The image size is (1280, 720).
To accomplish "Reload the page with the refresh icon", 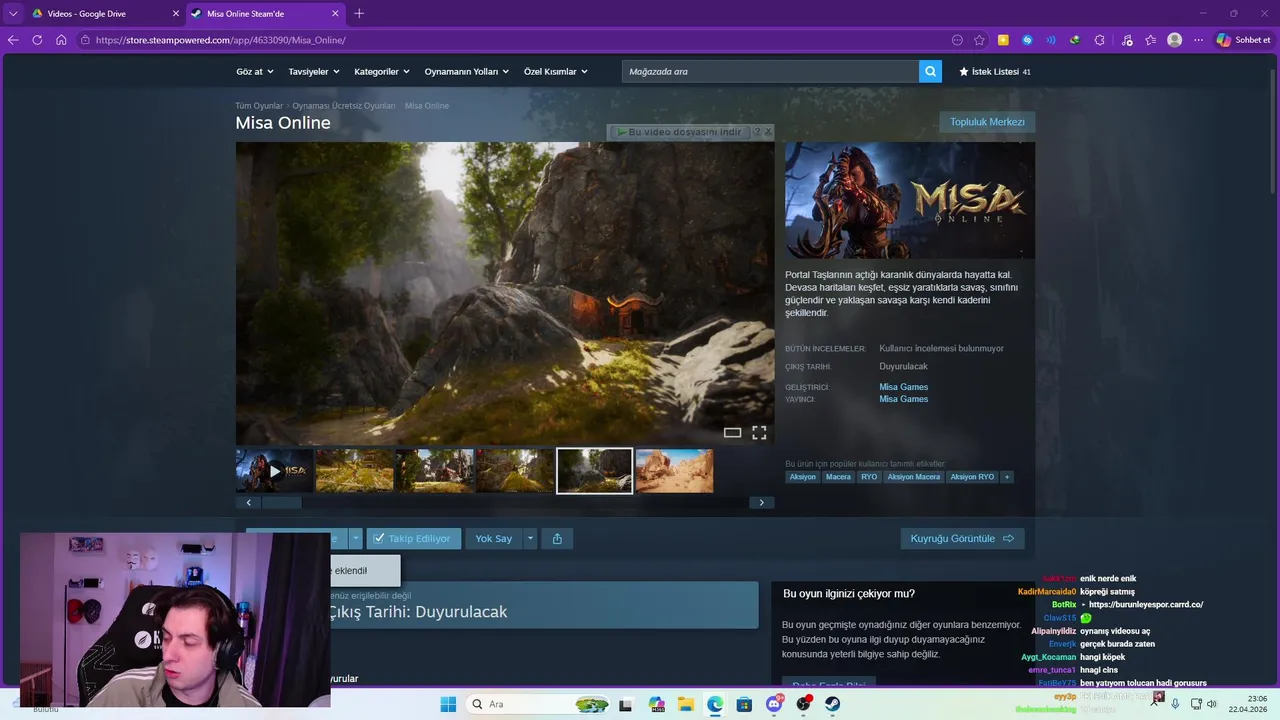I will [x=37, y=40].
